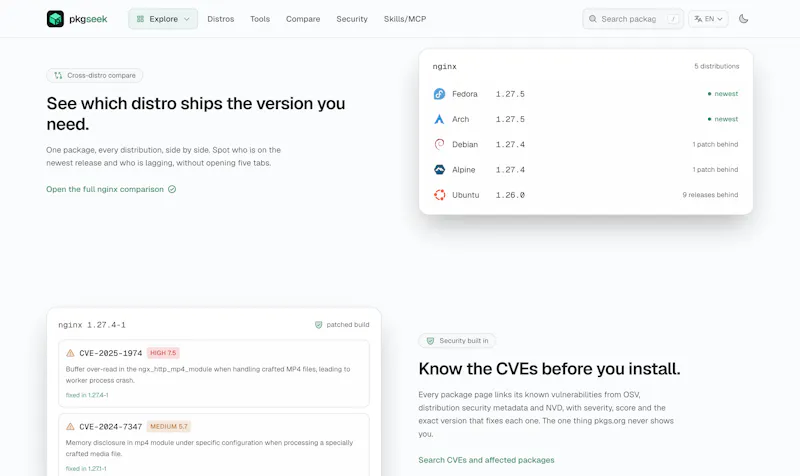Click the Cross-distro compare badge
Screen dimensions: 800x476
[x=94, y=76]
